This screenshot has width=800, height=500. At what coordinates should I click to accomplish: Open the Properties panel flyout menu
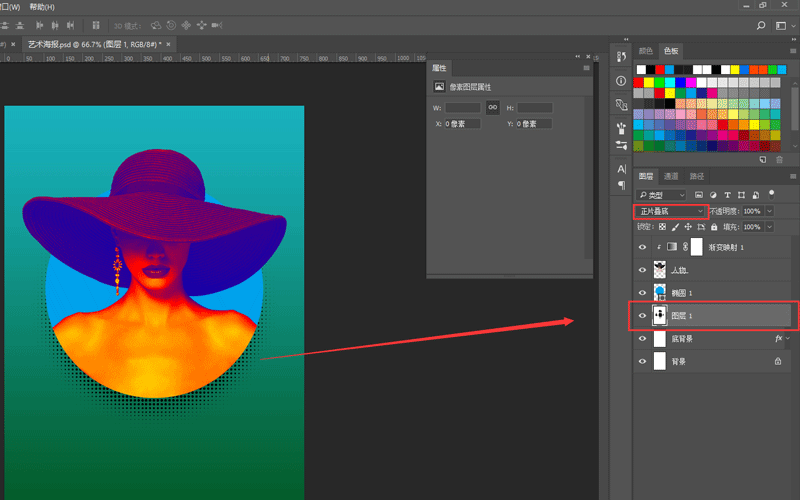586,68
